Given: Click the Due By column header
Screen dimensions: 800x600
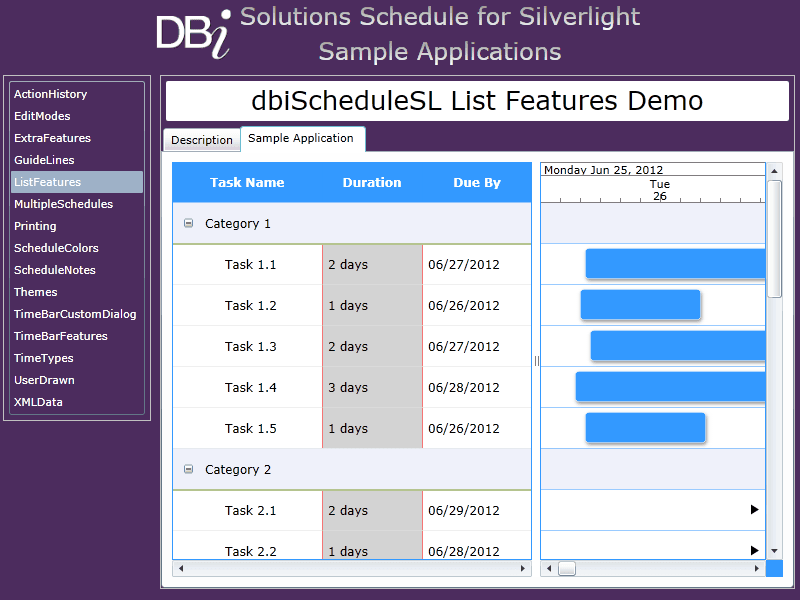Looking at the screenshot, I should (x=477, y=183).
